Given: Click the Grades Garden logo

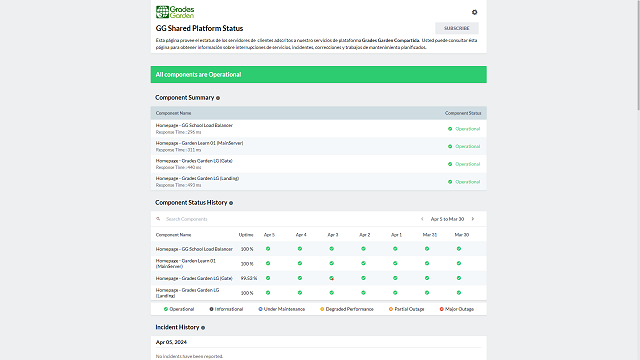Looking at the screenshot, I should click(175, 12).
